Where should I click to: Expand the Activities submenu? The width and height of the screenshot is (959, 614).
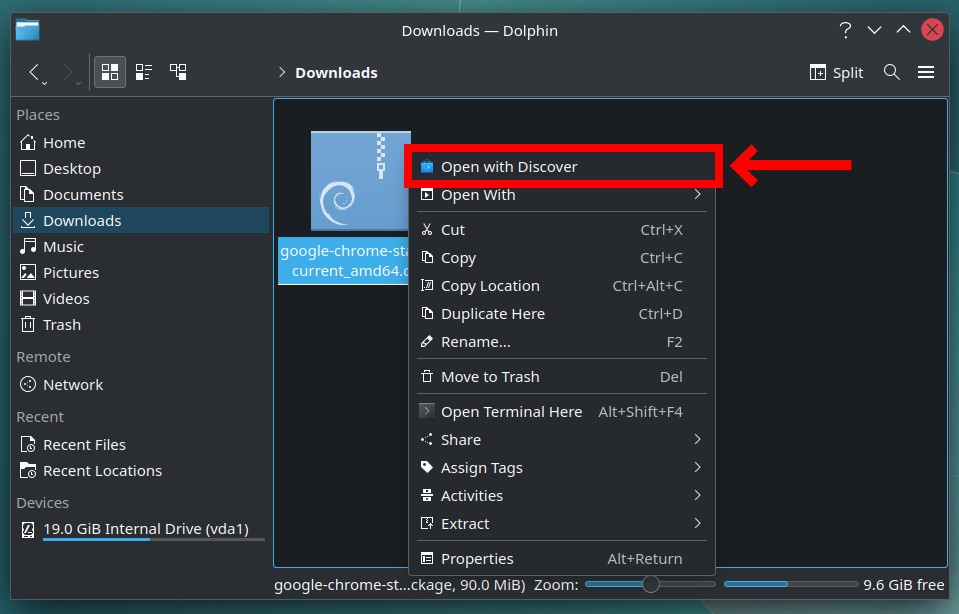[x=561, y=495]
